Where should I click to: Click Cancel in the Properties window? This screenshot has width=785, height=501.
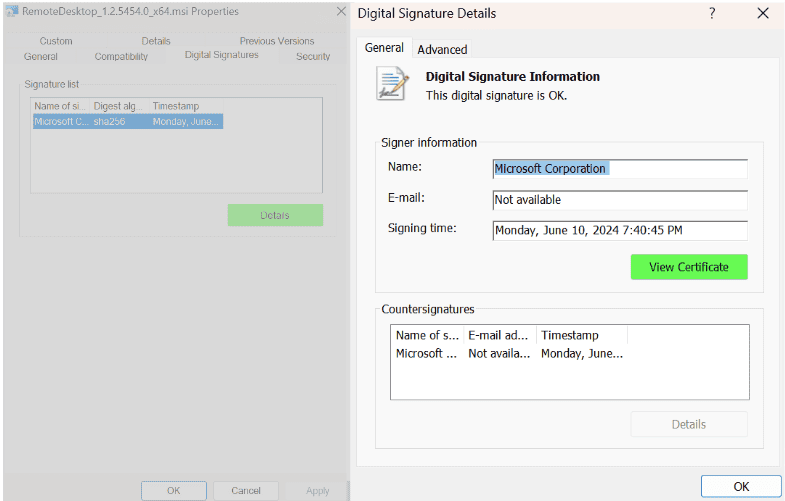(x=246, y=490)
